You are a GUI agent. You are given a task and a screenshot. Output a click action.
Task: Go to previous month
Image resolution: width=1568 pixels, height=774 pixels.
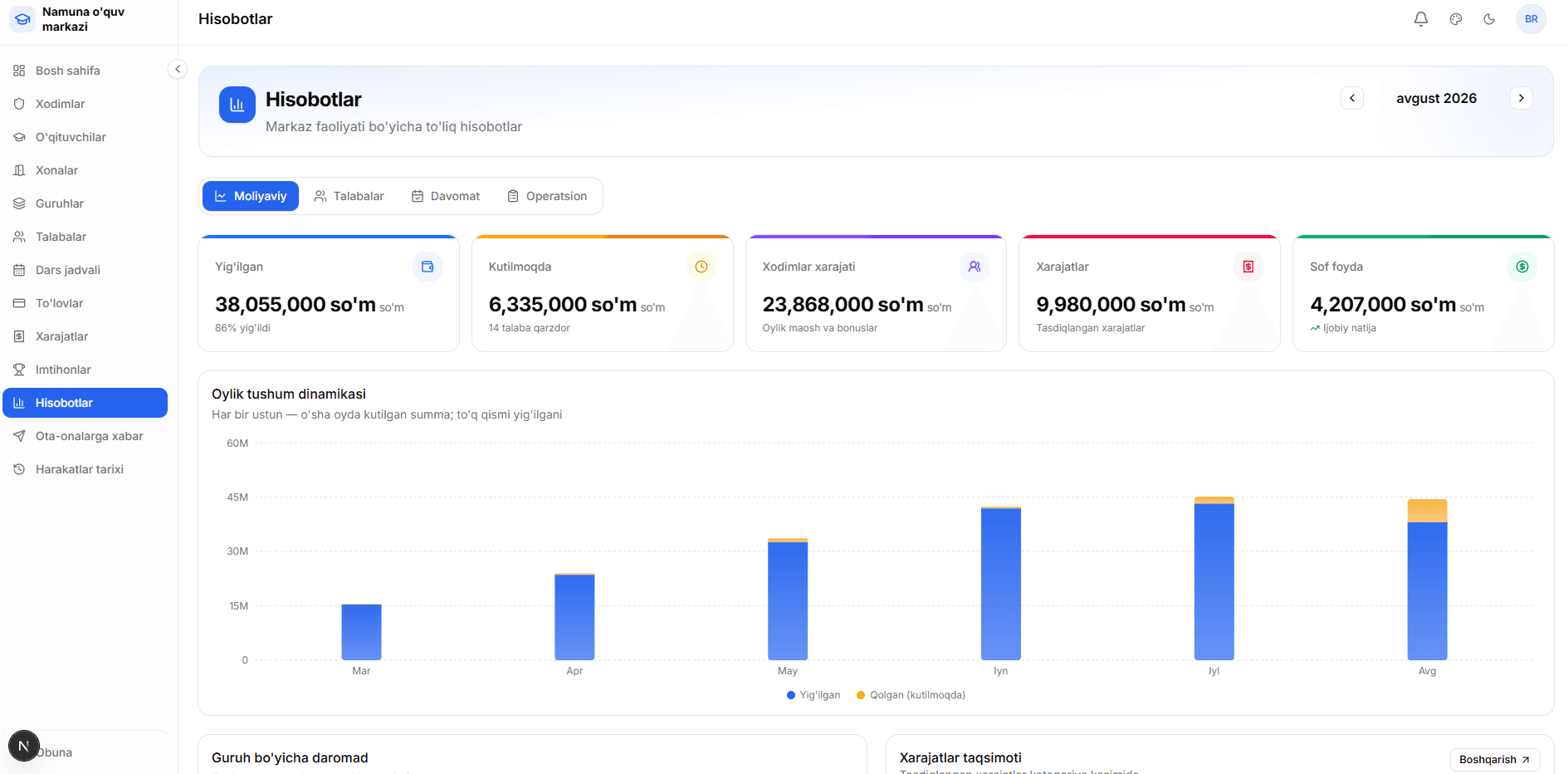1352,98
